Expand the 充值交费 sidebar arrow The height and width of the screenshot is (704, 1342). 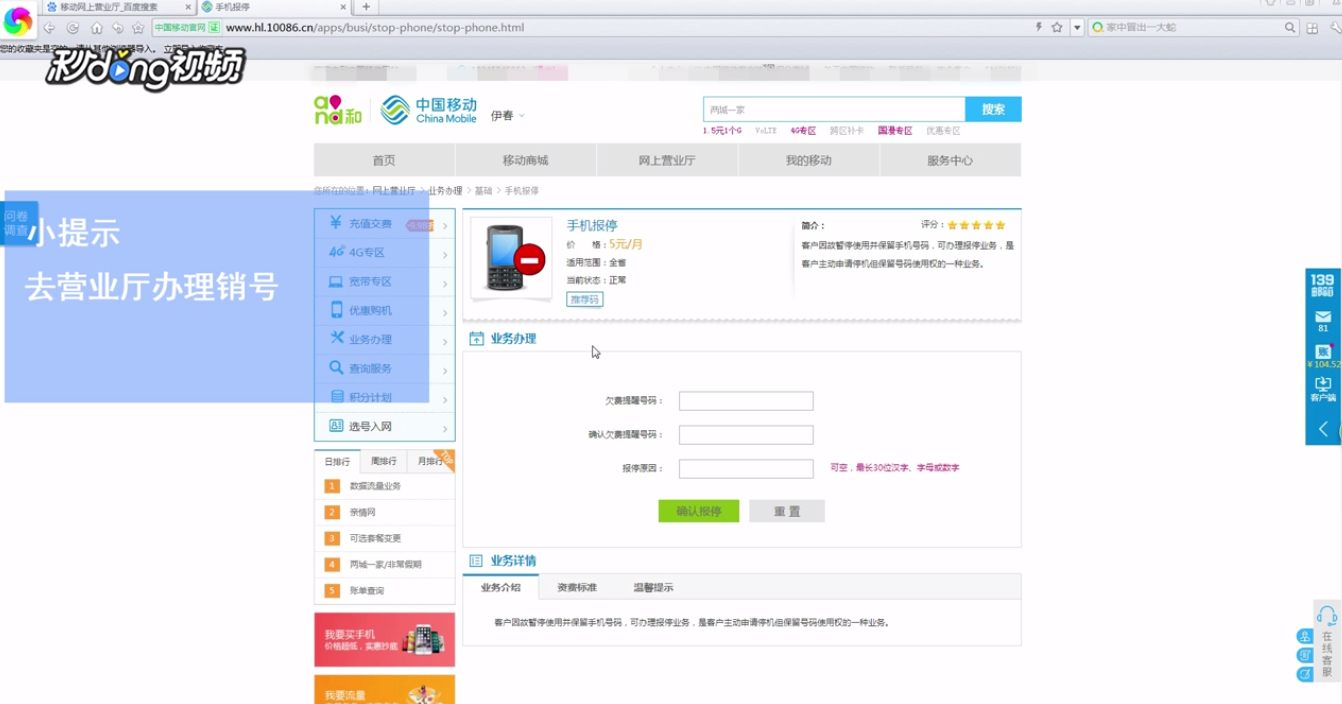[x=445, y=226]
